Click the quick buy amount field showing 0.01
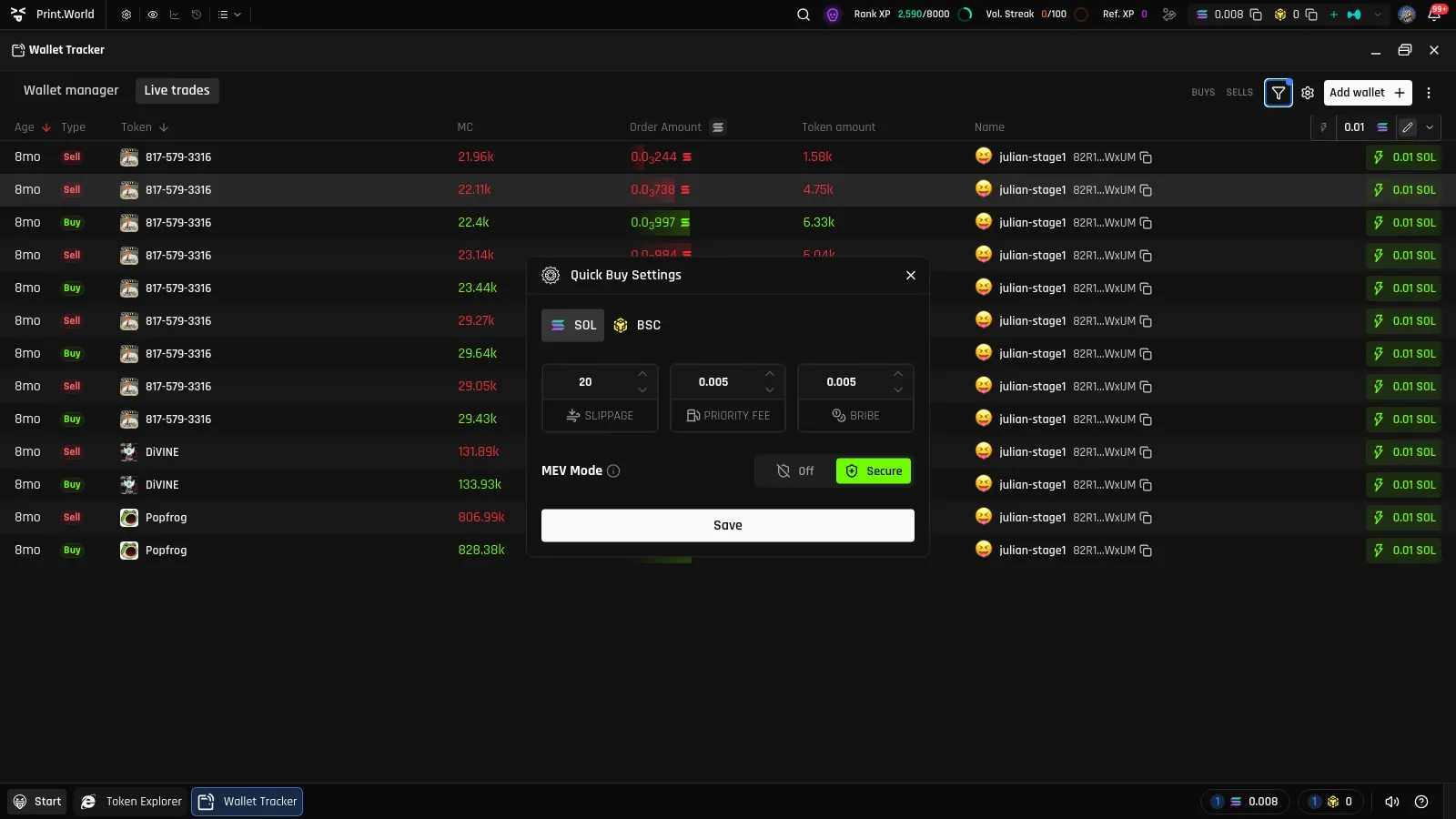 pyautogui.click(x=1355, y=127)
